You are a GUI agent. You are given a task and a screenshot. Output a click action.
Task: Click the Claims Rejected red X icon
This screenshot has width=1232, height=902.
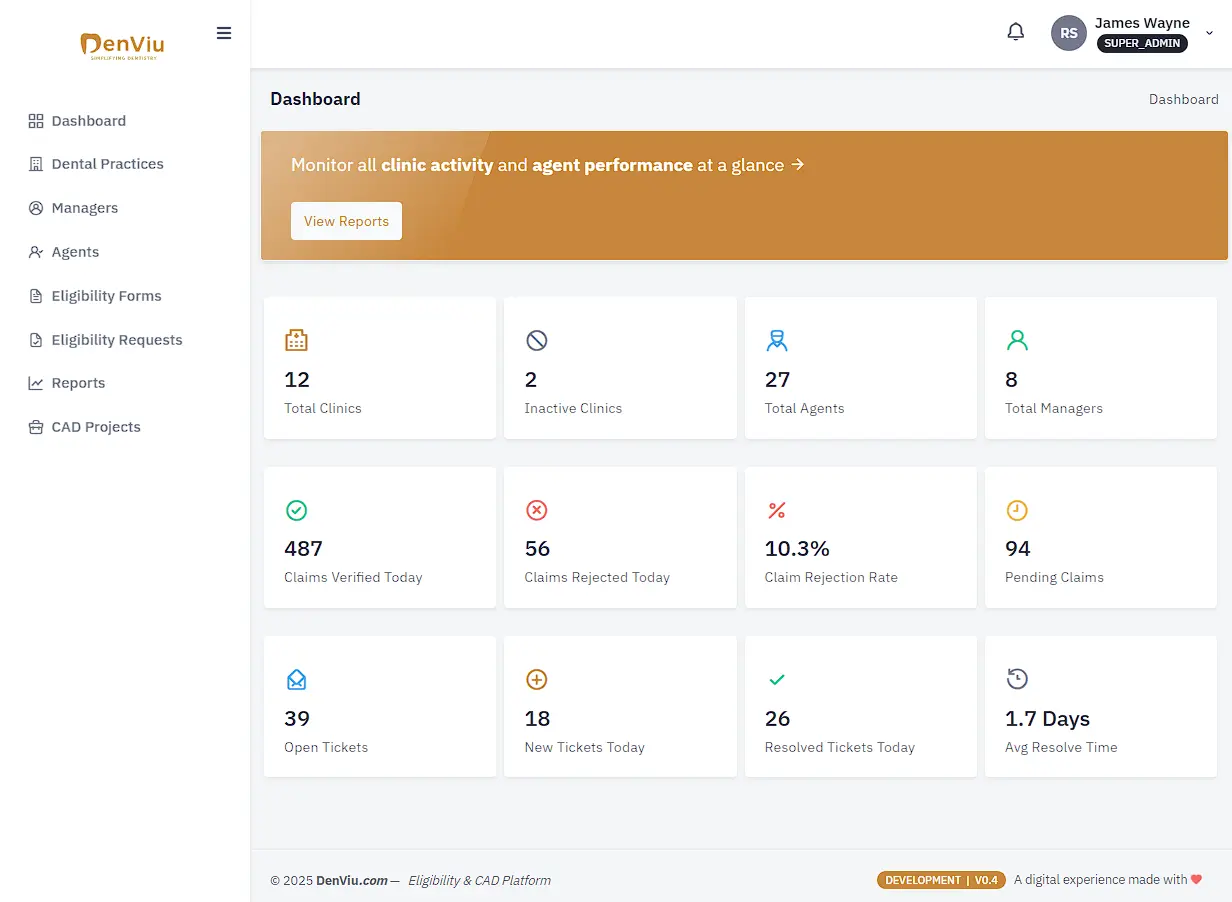click(x=537, y=510)
